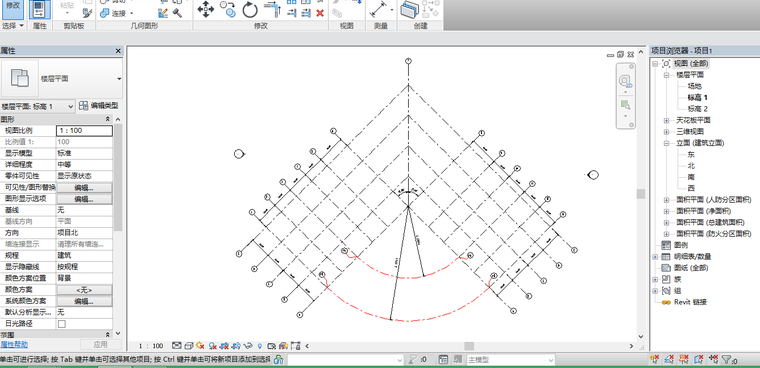Open the type selector dropdown arrow
This screenshot has width=760, height=368.
point(119,79)
